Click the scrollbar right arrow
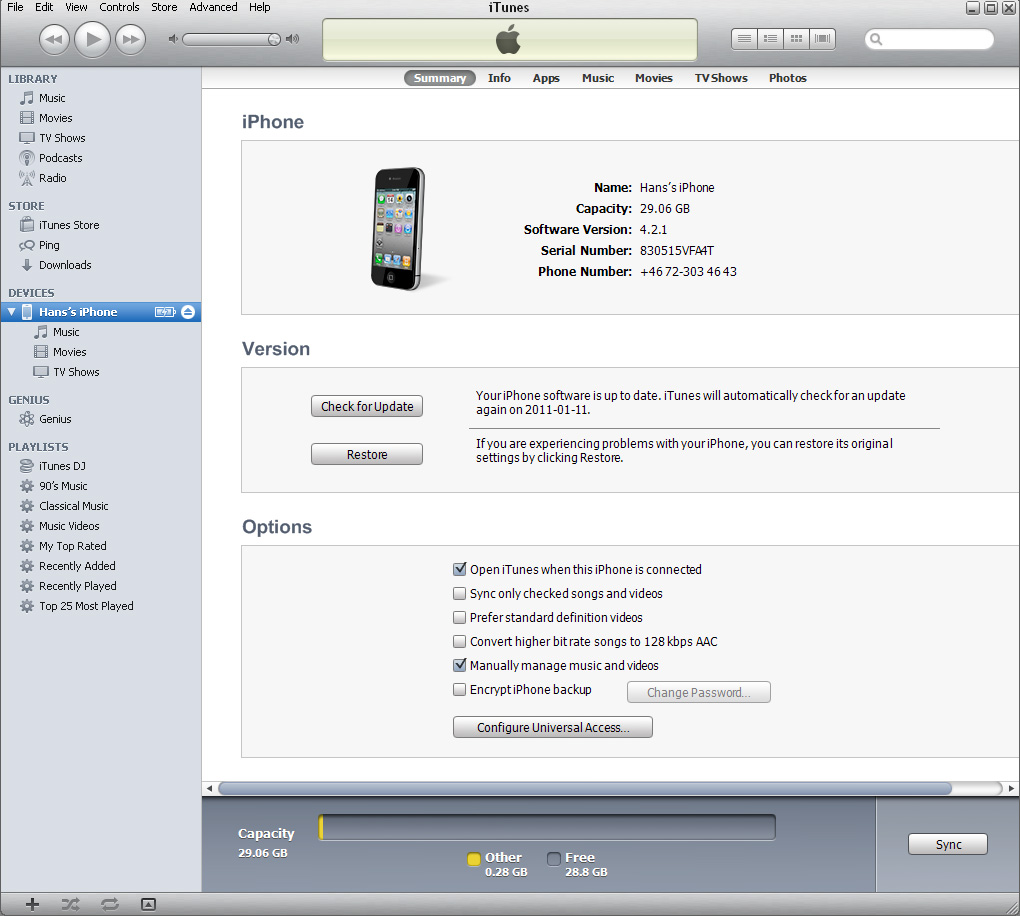Screen dimensions: 1020x916 pos(1012,788)
